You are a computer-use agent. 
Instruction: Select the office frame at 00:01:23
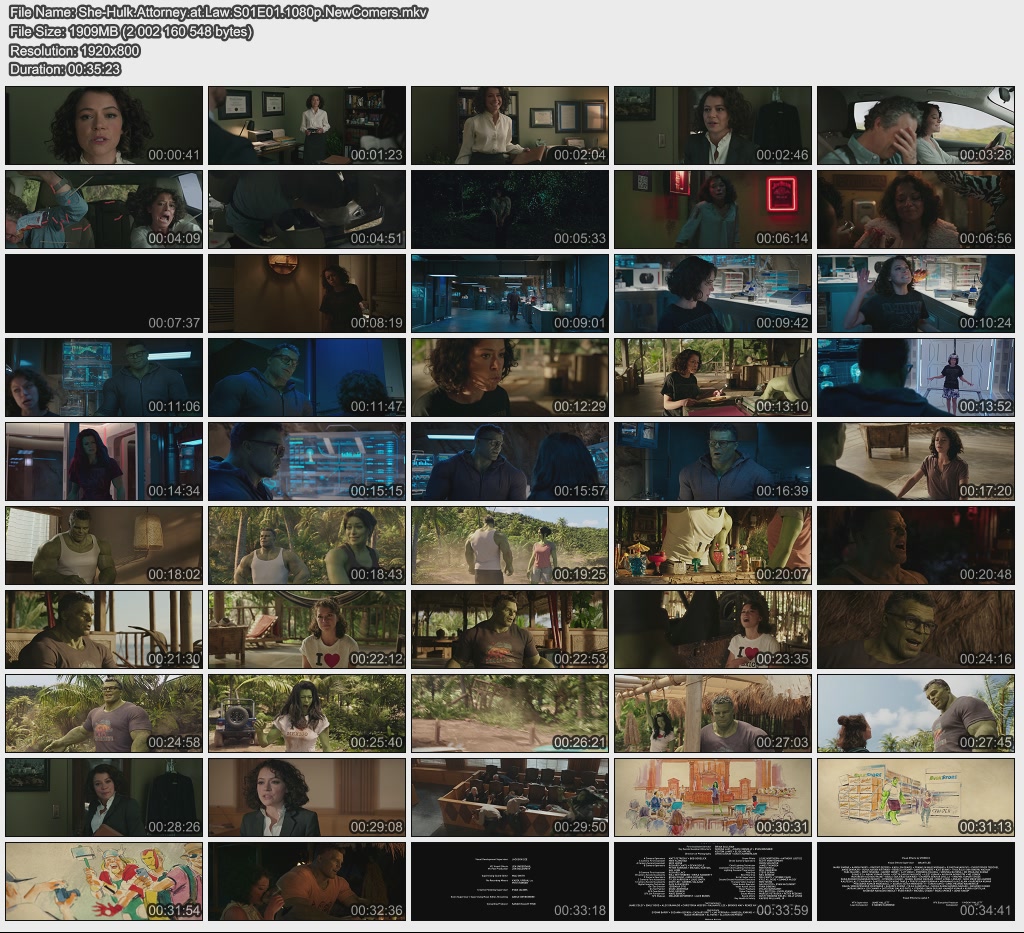tap(307, 125)
